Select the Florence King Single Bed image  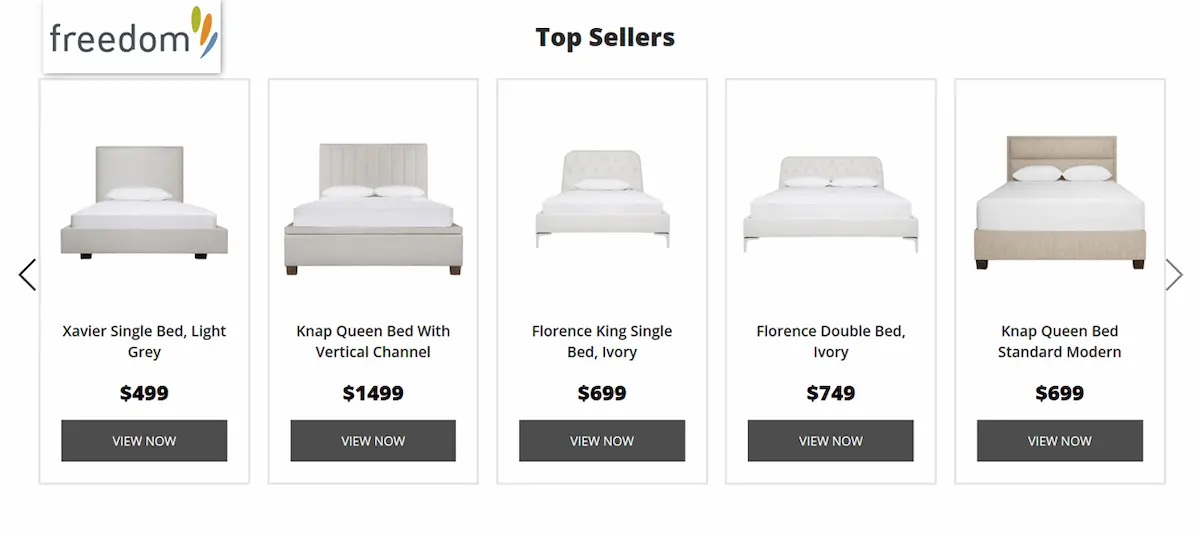602,199
